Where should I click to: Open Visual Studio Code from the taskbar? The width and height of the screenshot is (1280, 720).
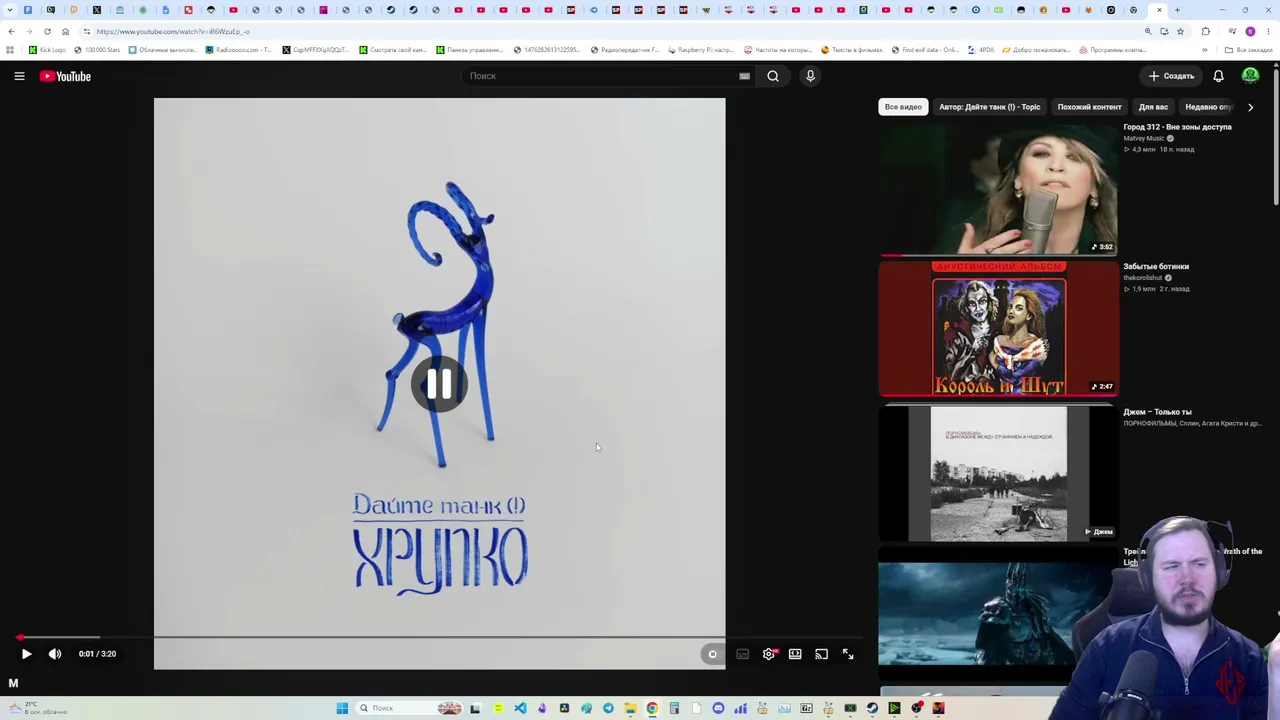[520, 708]
